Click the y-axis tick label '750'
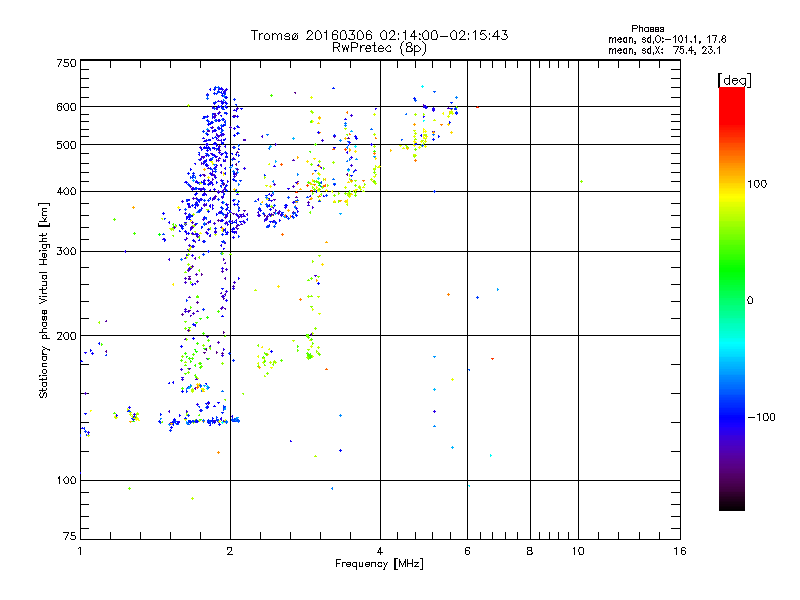Screen dimensions: 800x600 click(x=66, y=63)
